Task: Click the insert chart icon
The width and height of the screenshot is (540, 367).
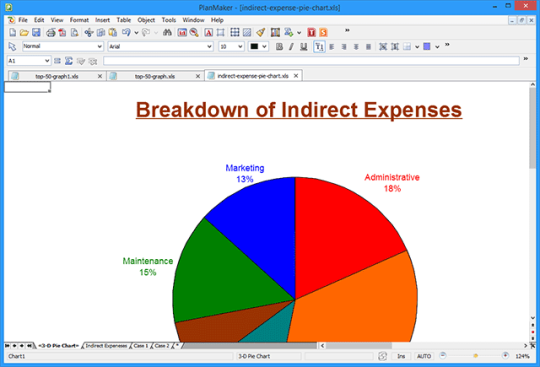Action: [182, 32]
